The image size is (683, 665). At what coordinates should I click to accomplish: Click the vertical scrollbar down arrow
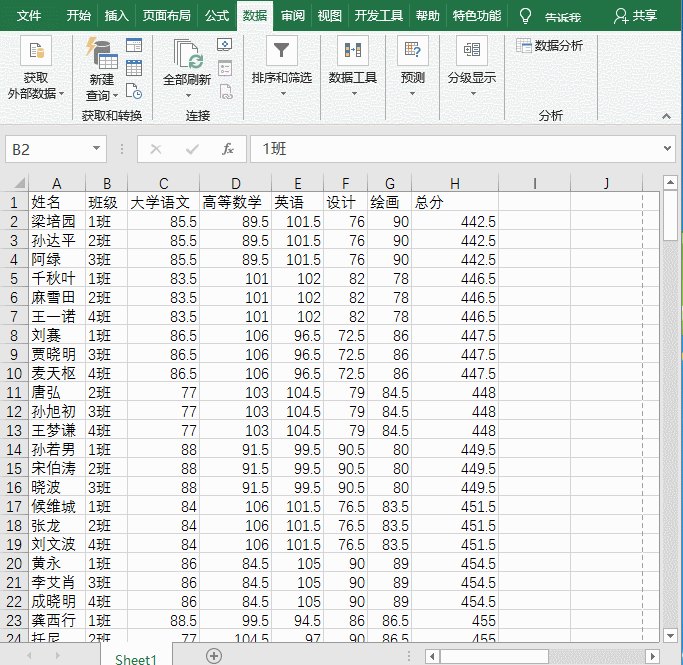[x=670, y=635]
